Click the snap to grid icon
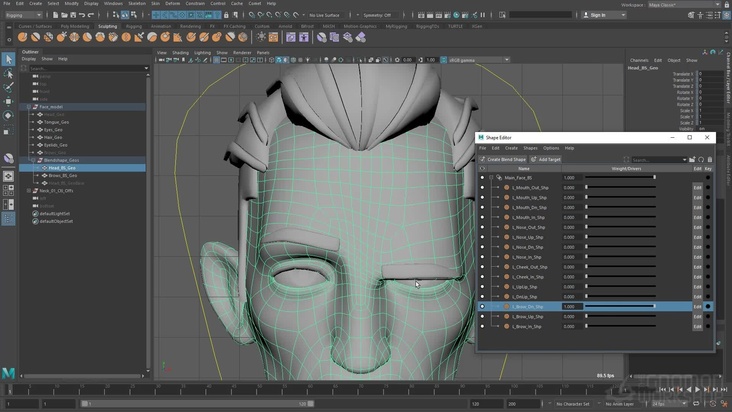The image size is (732, 412). pos(252,15)
